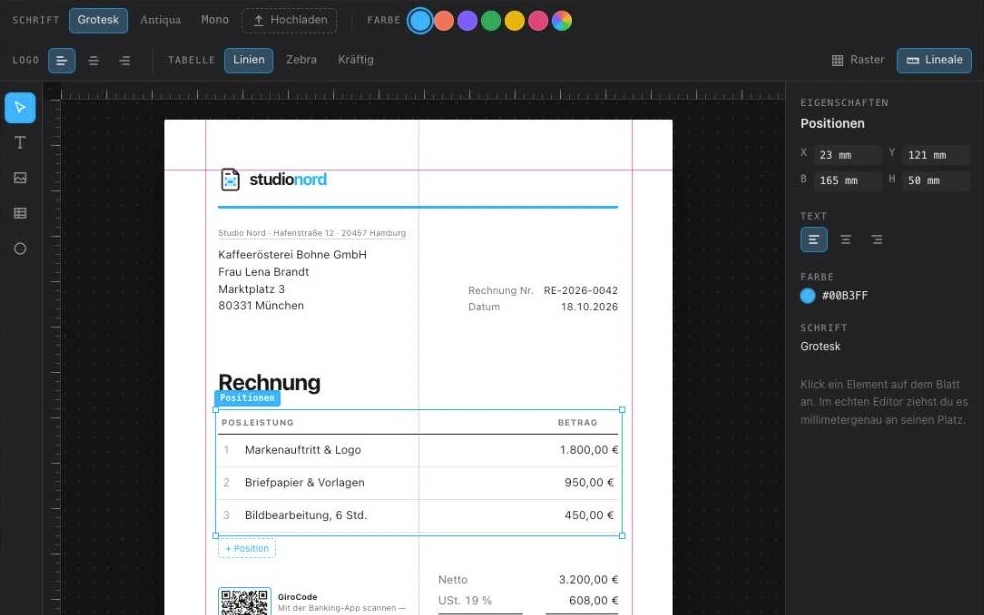Select the Table tool in left sidebar
This screenshot has width=984, height=615.
click(x=20, y=213)
